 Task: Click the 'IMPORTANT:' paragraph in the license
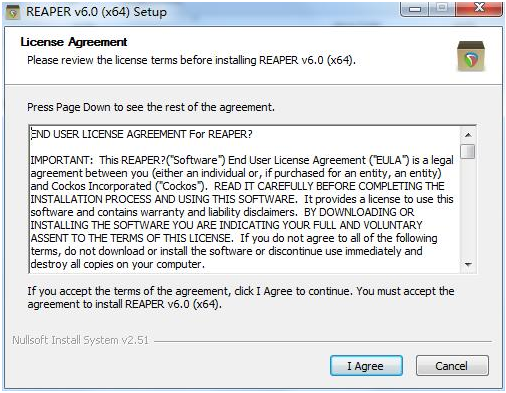pos(242,212)
